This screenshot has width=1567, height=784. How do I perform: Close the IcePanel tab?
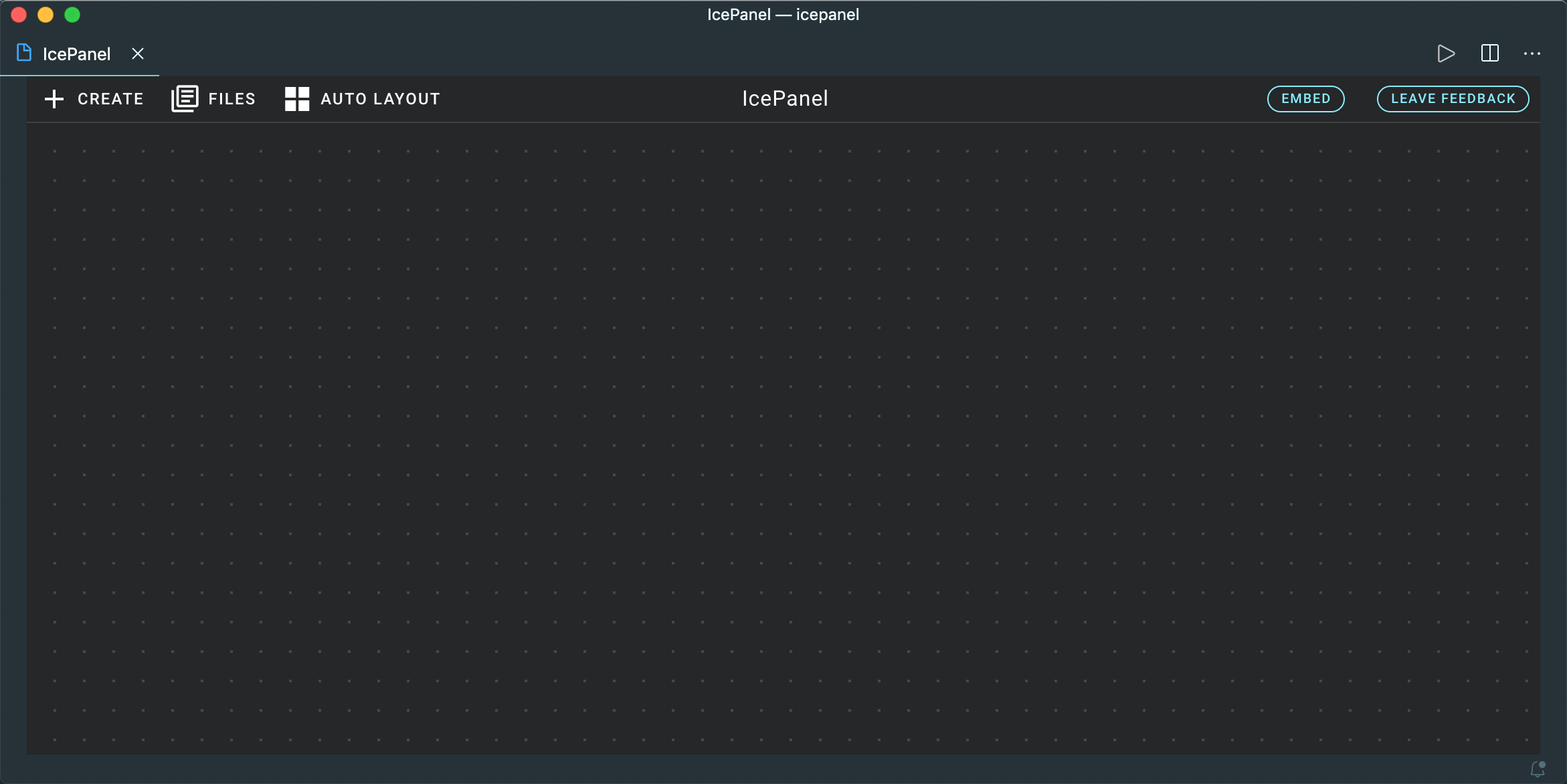pyautogui.click(x=138, y=54)
